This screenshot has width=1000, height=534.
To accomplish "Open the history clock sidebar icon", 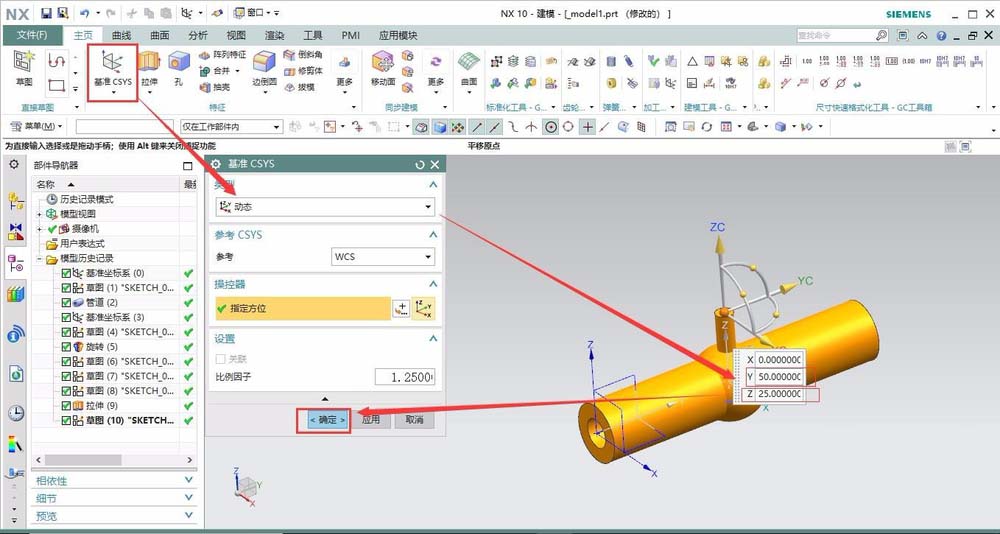I will pyautogui.click(x=15, y=413).
